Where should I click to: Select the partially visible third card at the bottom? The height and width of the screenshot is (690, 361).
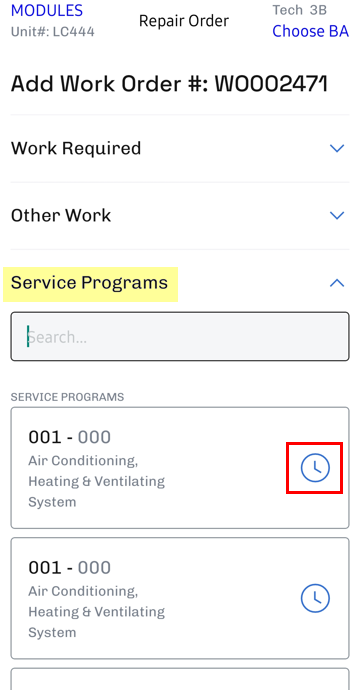click(180, 679)
